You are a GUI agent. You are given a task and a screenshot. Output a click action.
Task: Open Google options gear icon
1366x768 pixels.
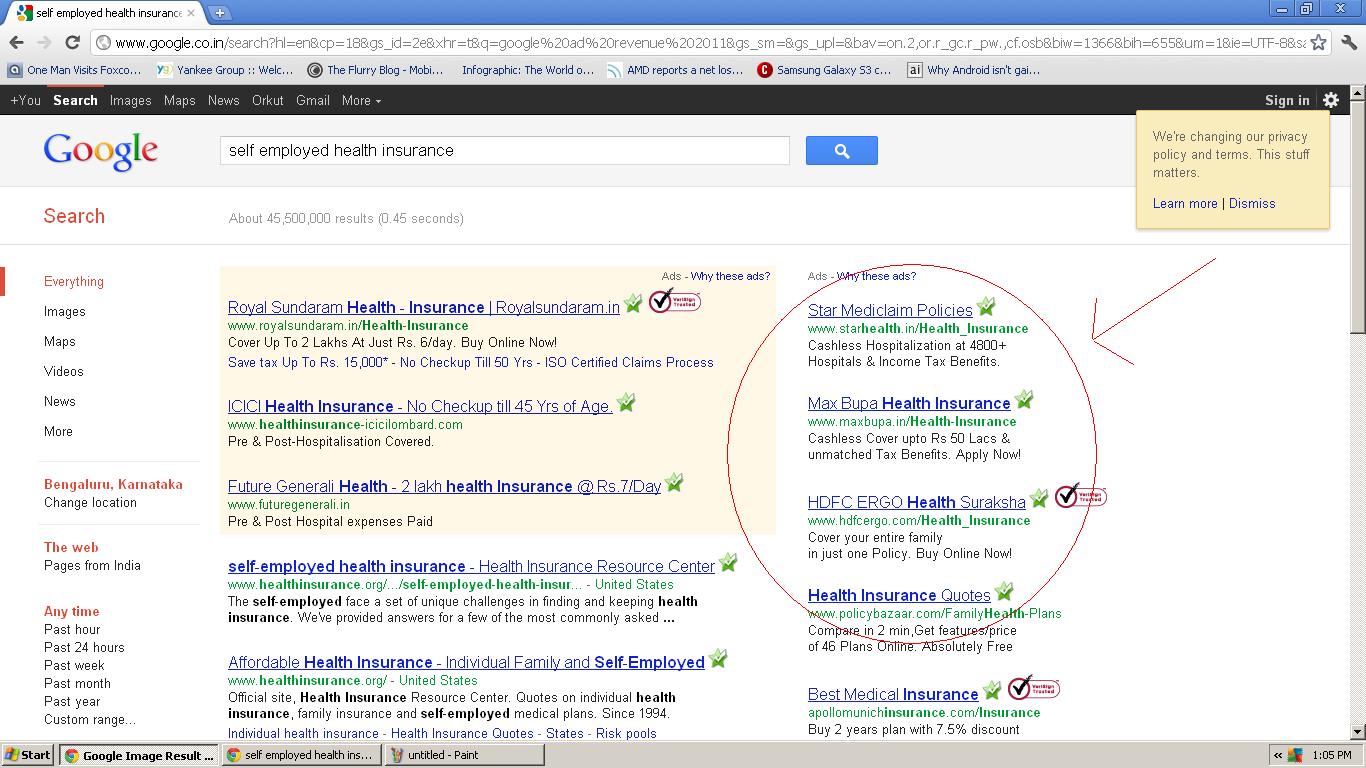[x=1330, y=100]
